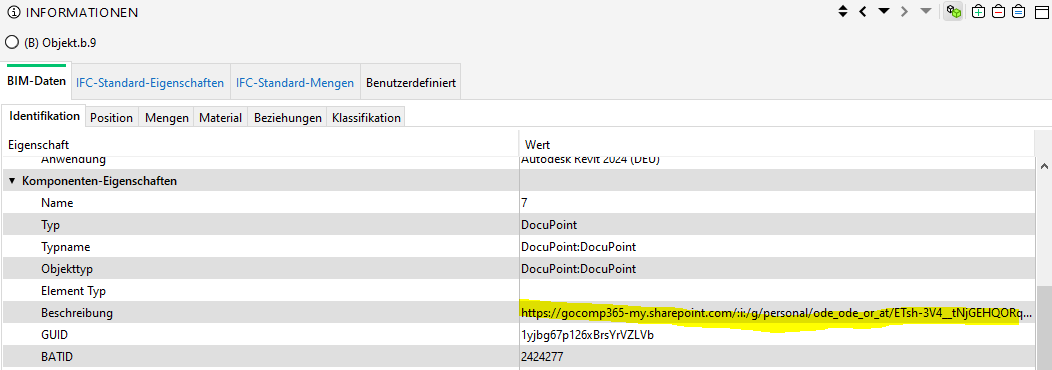Image resolution: width=1052 pixels, height=370 pixels.
Task: Select the Typname property label
Action: [x=65, y=246]
